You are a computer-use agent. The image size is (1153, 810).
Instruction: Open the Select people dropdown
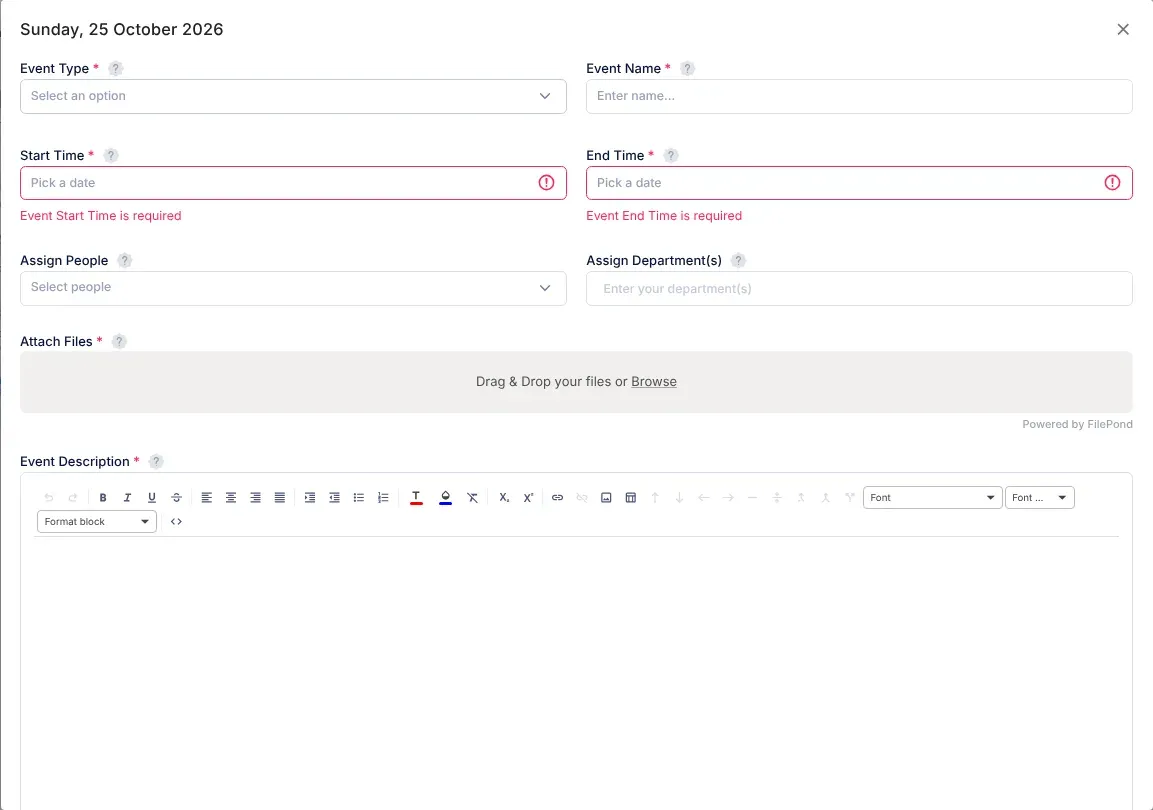(x=293, y=288)
